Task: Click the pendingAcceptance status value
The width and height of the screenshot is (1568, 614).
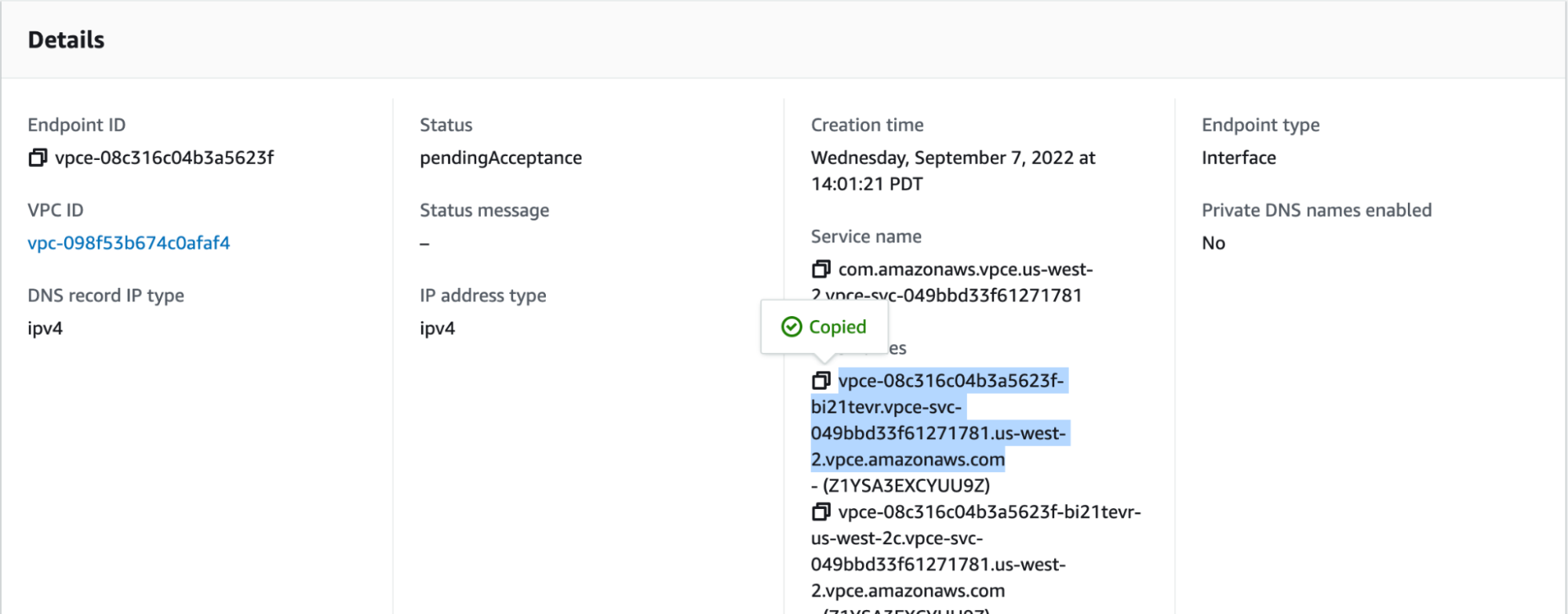Action: [500, 158]
